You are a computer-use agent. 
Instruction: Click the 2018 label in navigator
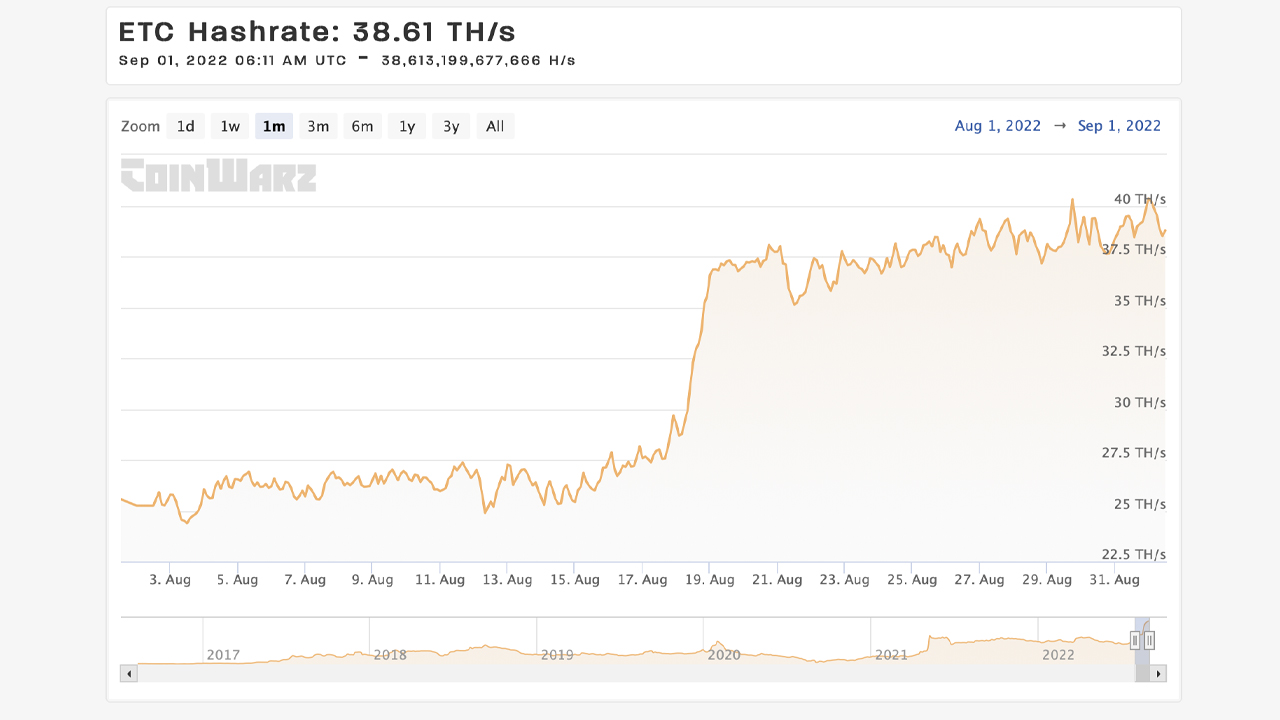[x=390, y=655]
